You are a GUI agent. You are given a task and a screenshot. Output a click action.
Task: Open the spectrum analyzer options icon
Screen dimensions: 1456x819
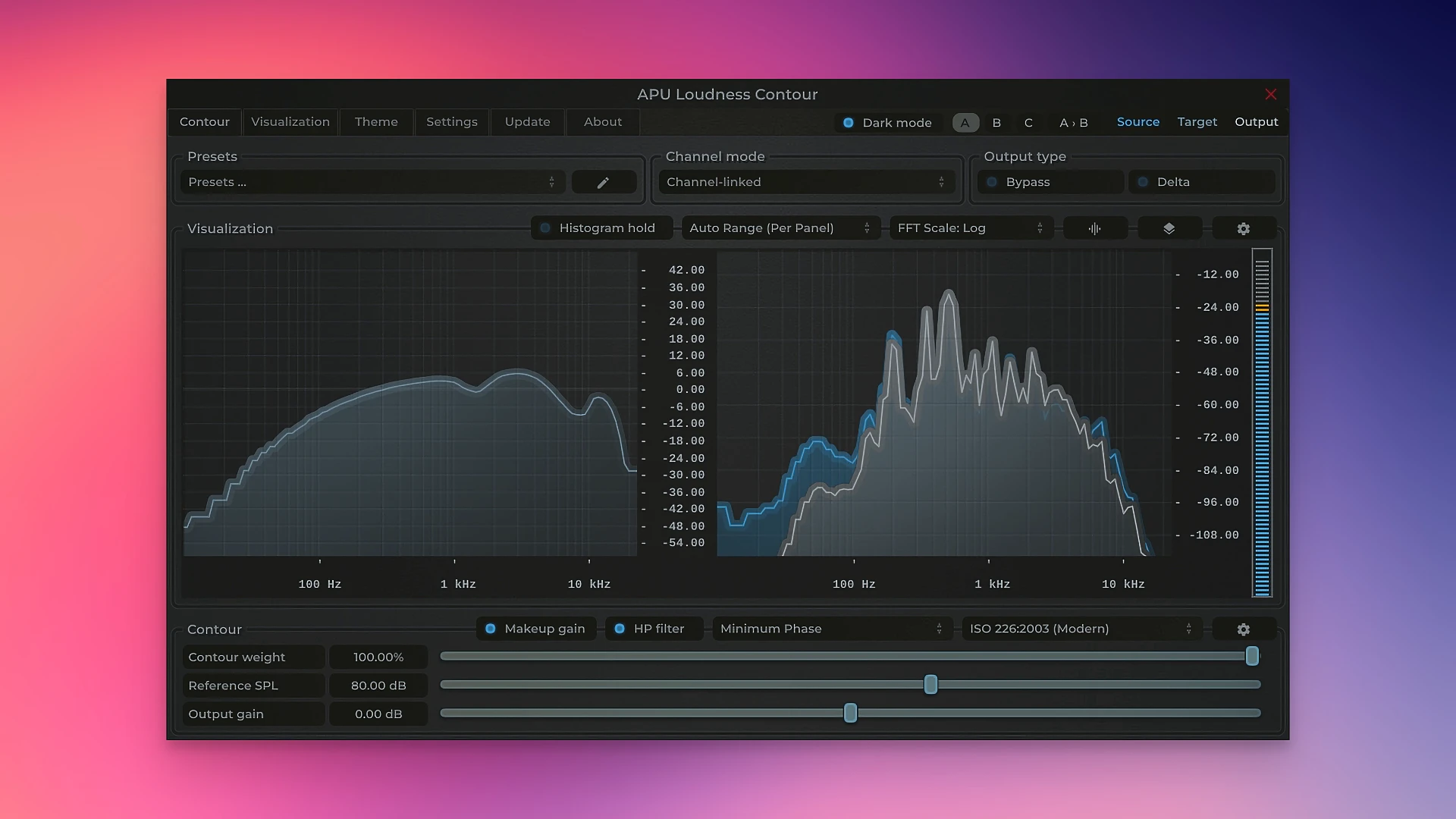tap(1096, 227)
